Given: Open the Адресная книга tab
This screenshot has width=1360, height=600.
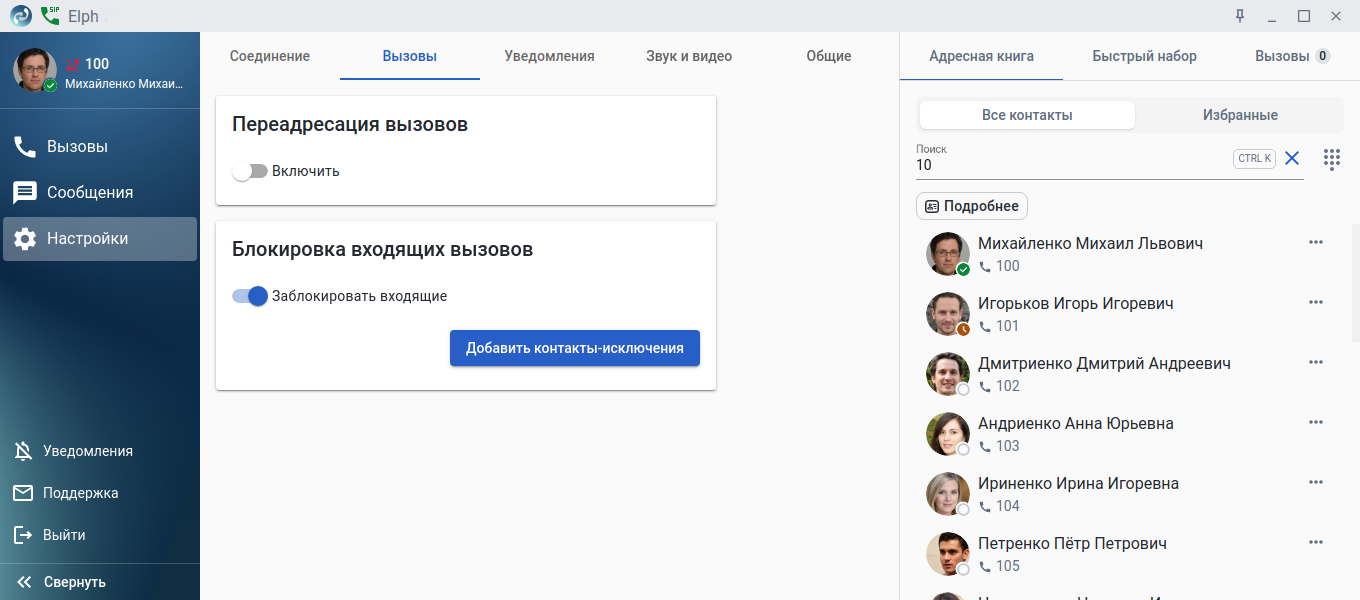Looking at the screenshot, I should [981, 56].
